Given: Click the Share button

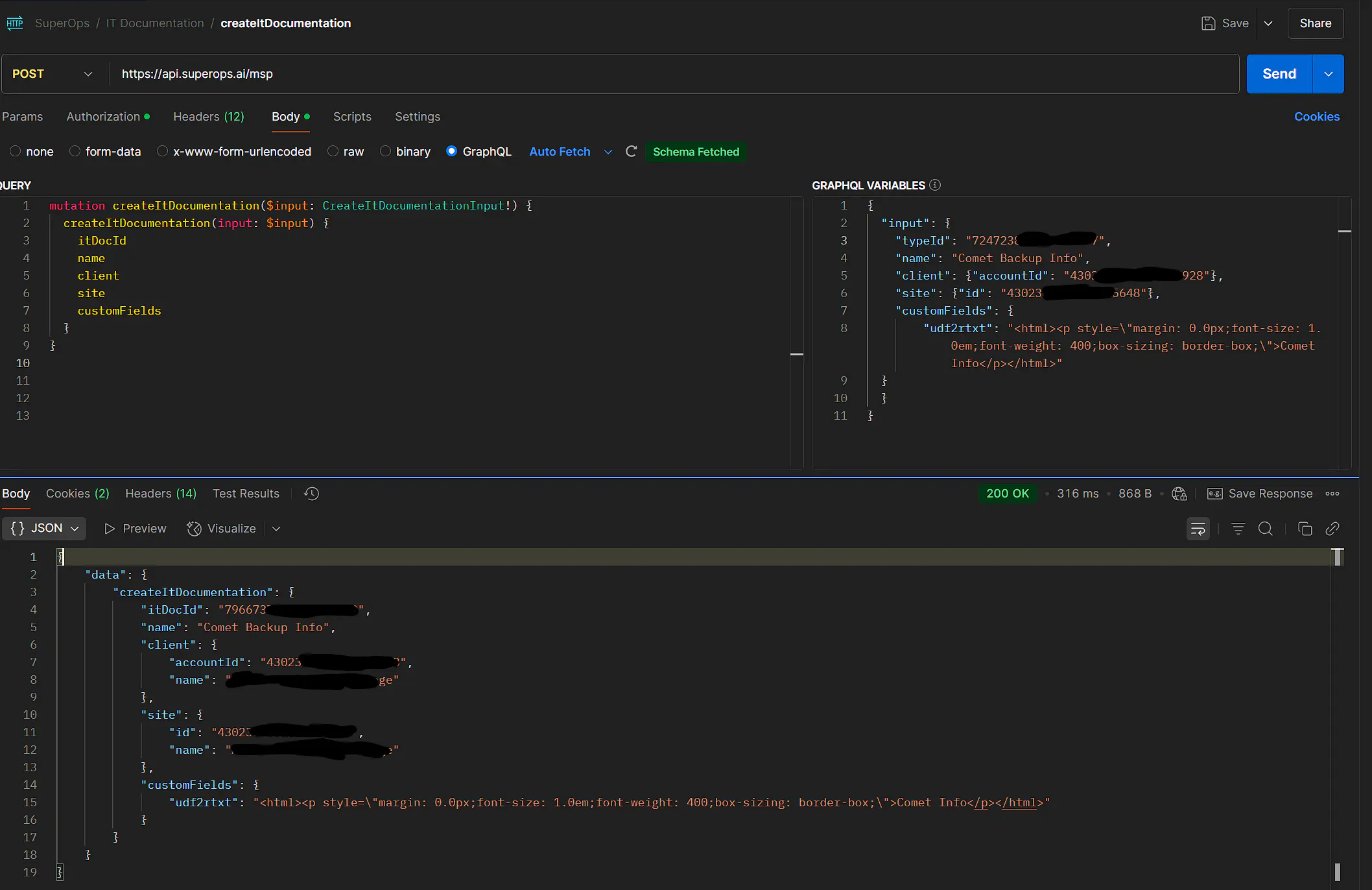Looking at the screenshot, I should (1315, 23).
